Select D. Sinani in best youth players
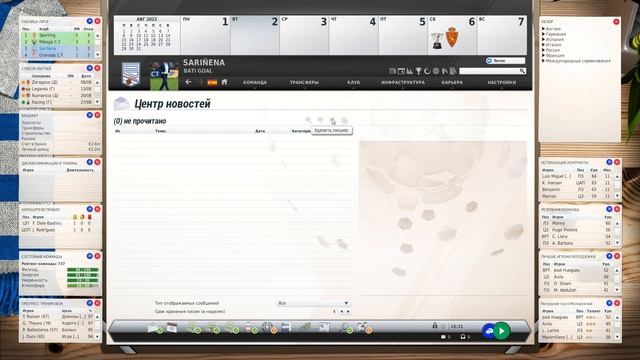The image size is (640, 360). point(577,283)
